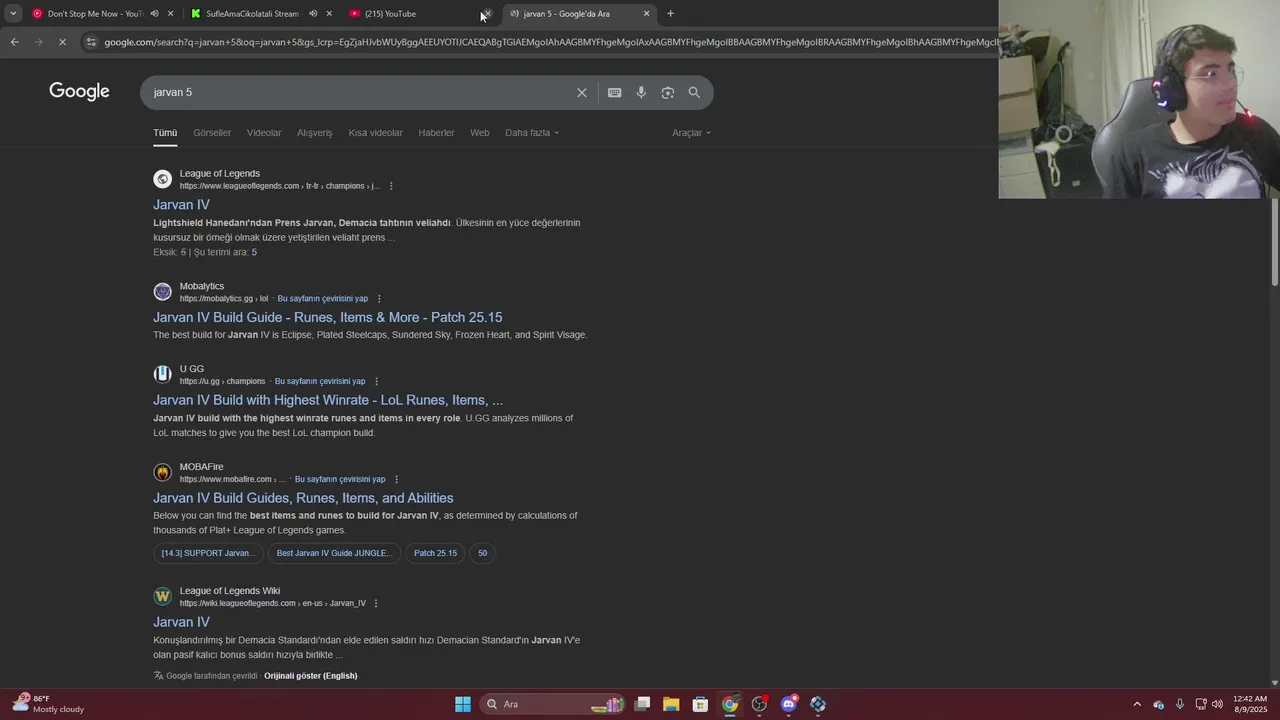Image resolution: width=1280 pixels, height=720 pixels.
Task: Click the Google logo
Action: pos(79,92)
